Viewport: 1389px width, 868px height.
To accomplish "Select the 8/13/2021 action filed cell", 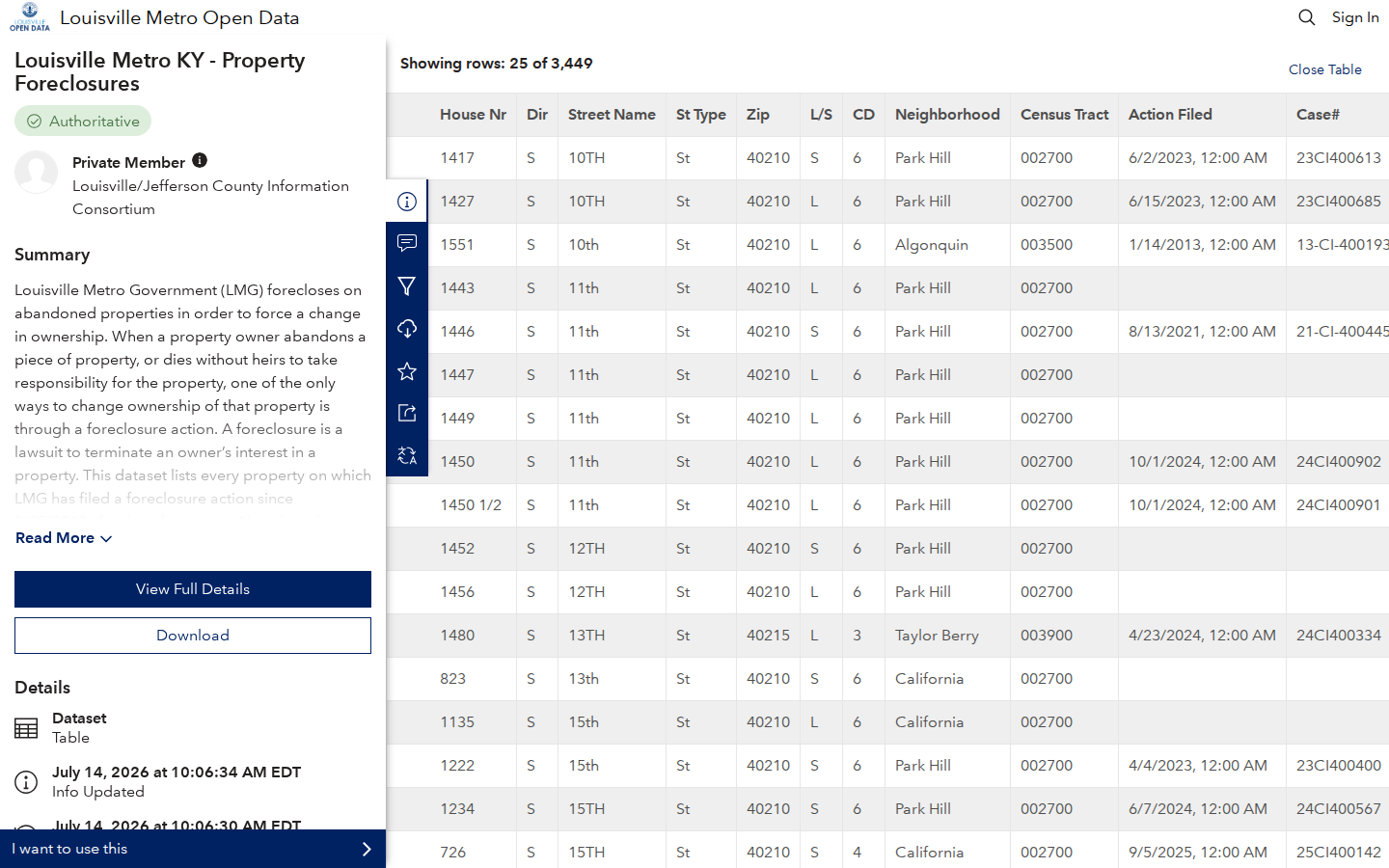I will click(x=1202, y=332).
